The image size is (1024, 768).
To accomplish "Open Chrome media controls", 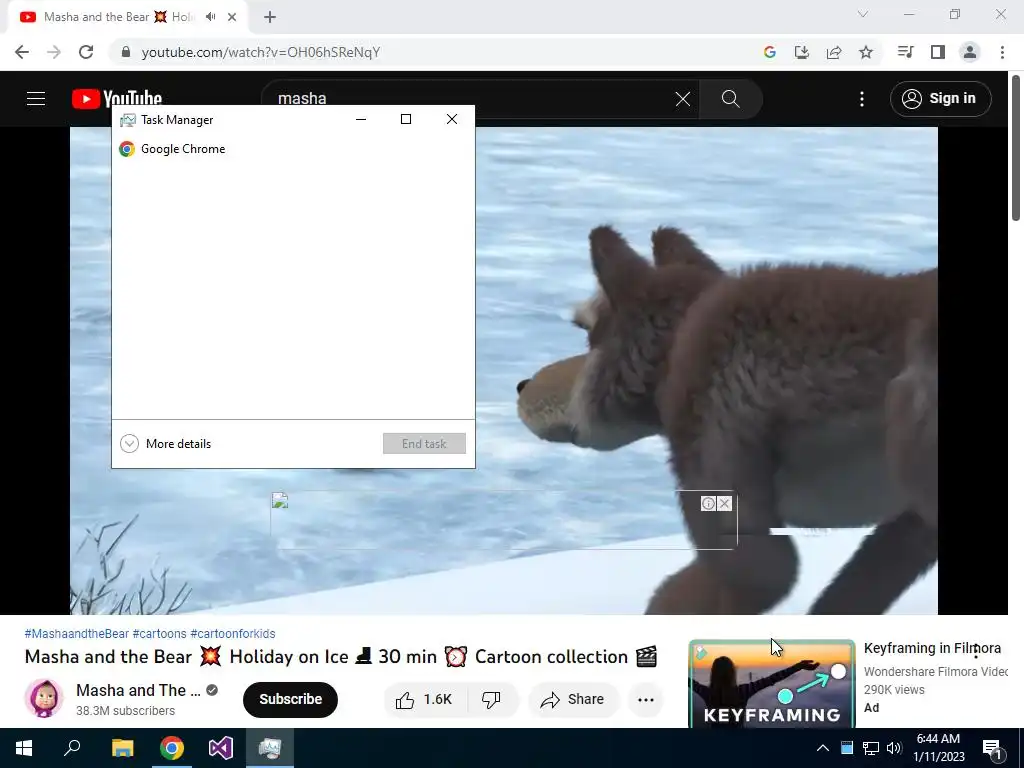I will (x=905, y=52).
